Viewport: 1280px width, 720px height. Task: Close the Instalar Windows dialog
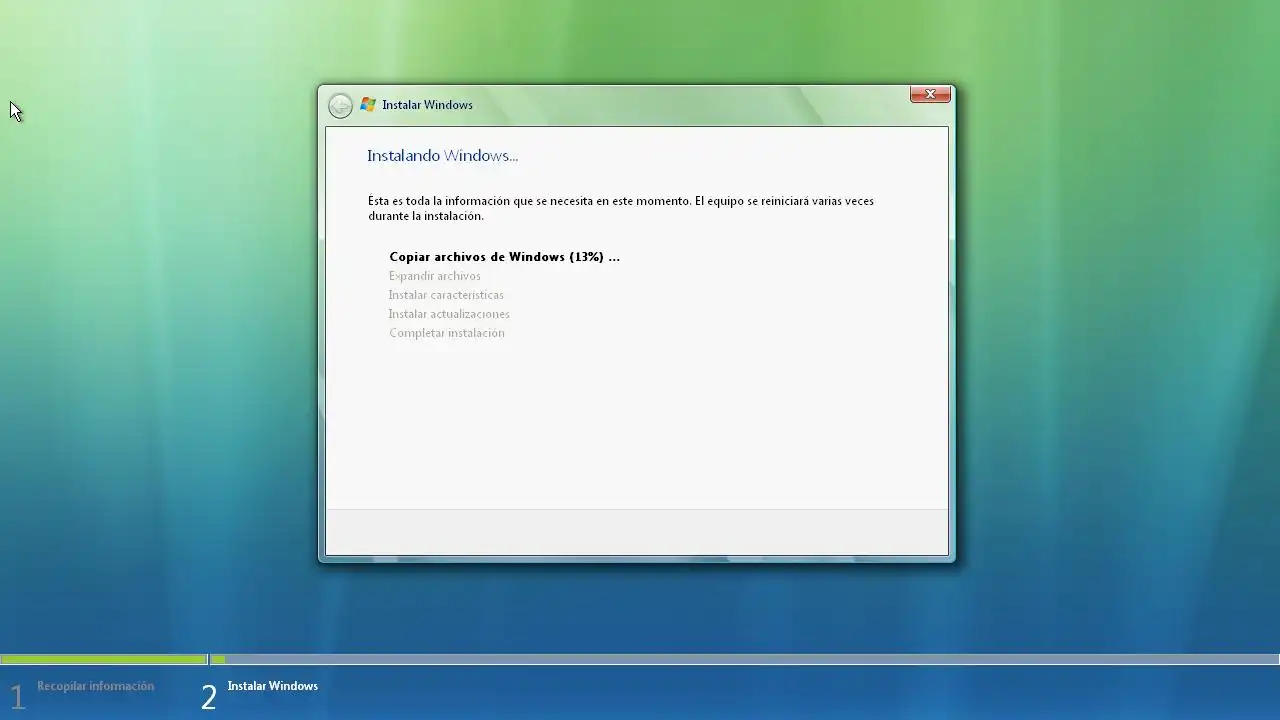coord(930,94)
